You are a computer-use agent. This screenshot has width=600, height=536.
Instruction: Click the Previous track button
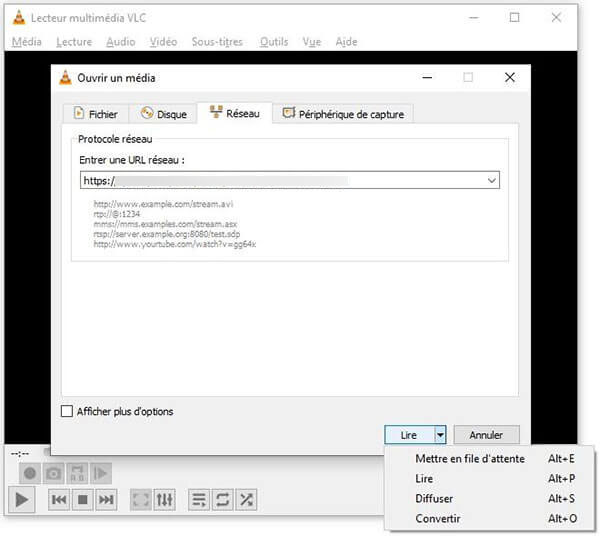[59, 499]
